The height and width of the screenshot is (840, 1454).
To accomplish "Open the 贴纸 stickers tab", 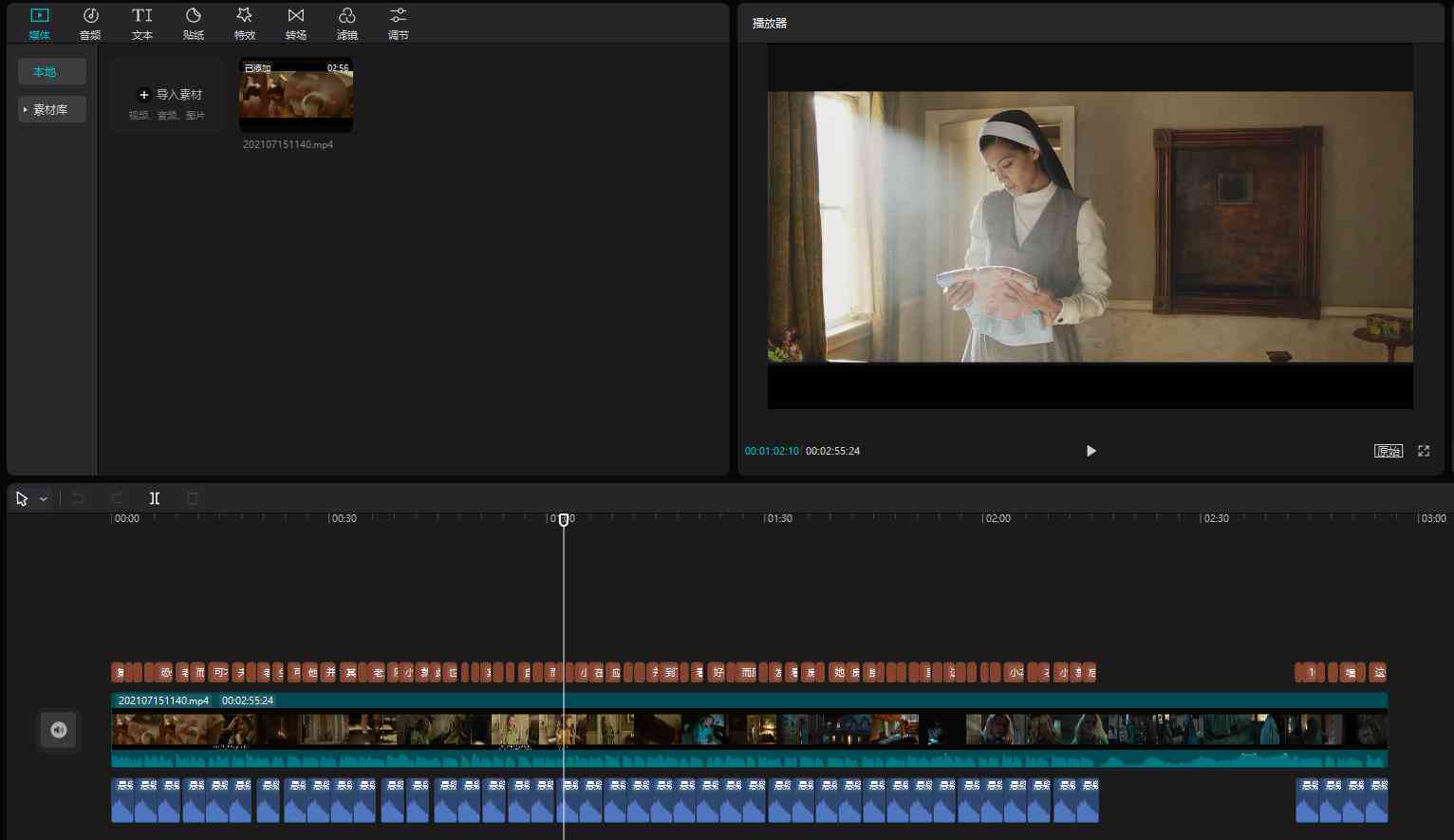I will pos(194,24).
